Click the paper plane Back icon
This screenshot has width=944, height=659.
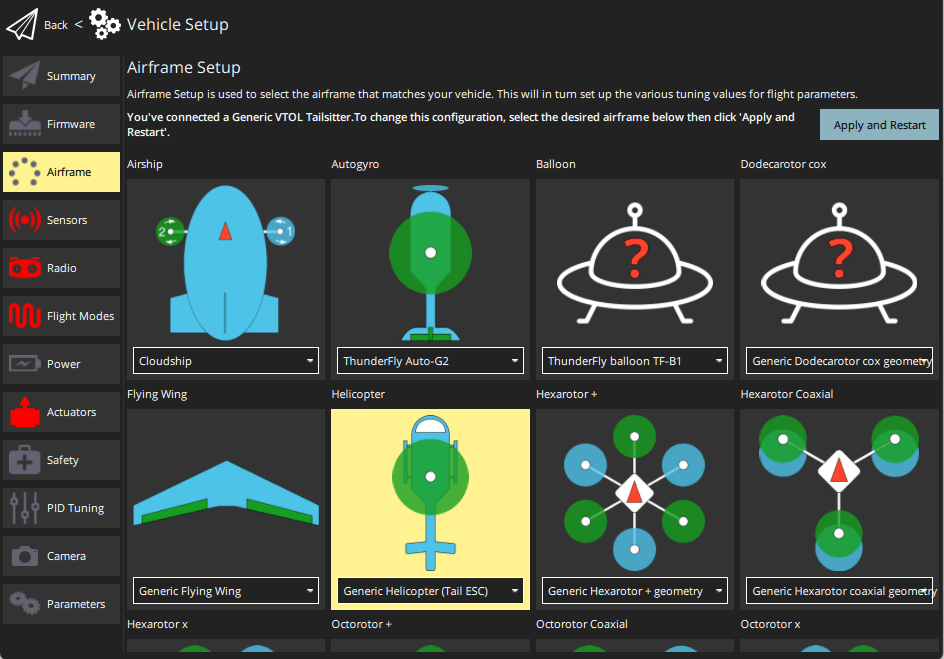point(23,23)
